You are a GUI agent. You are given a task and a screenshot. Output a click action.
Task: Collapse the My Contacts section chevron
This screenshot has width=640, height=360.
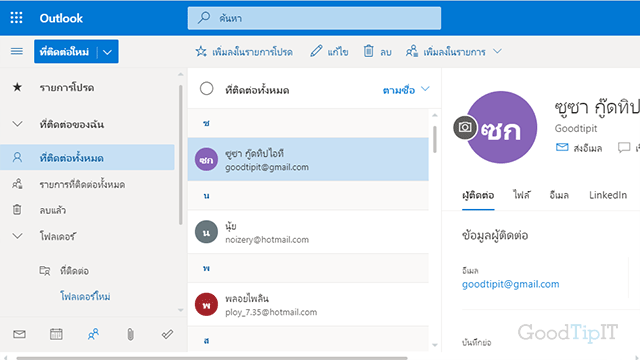[17, 124]
